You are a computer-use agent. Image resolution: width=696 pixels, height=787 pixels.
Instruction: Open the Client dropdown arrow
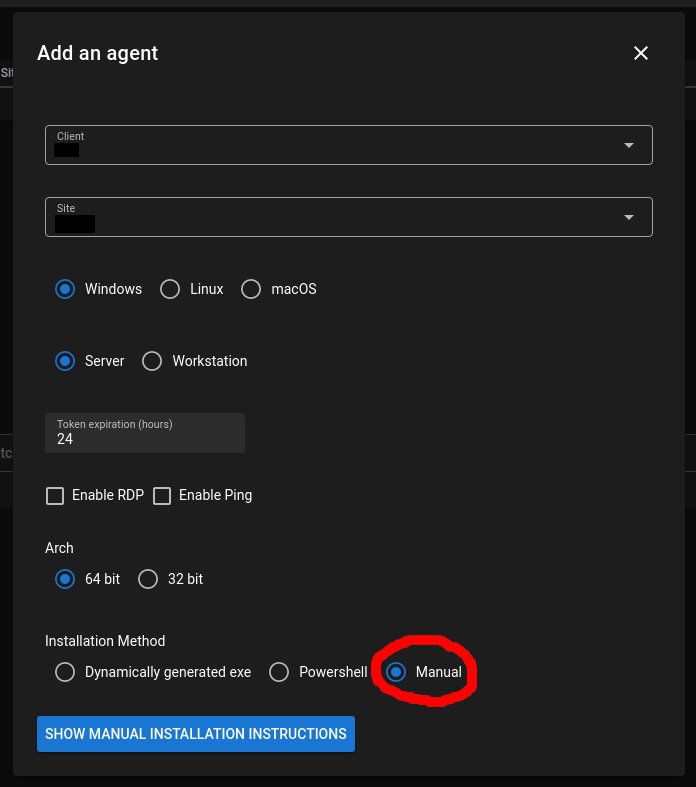(628, 145)
